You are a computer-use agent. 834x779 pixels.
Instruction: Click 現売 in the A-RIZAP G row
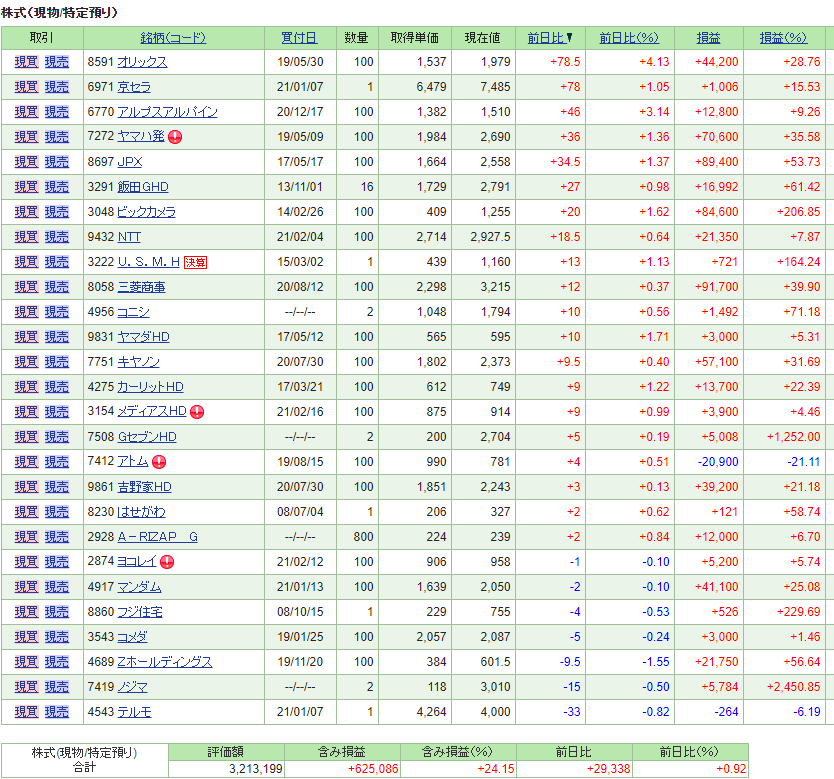(x=57, y=537)
